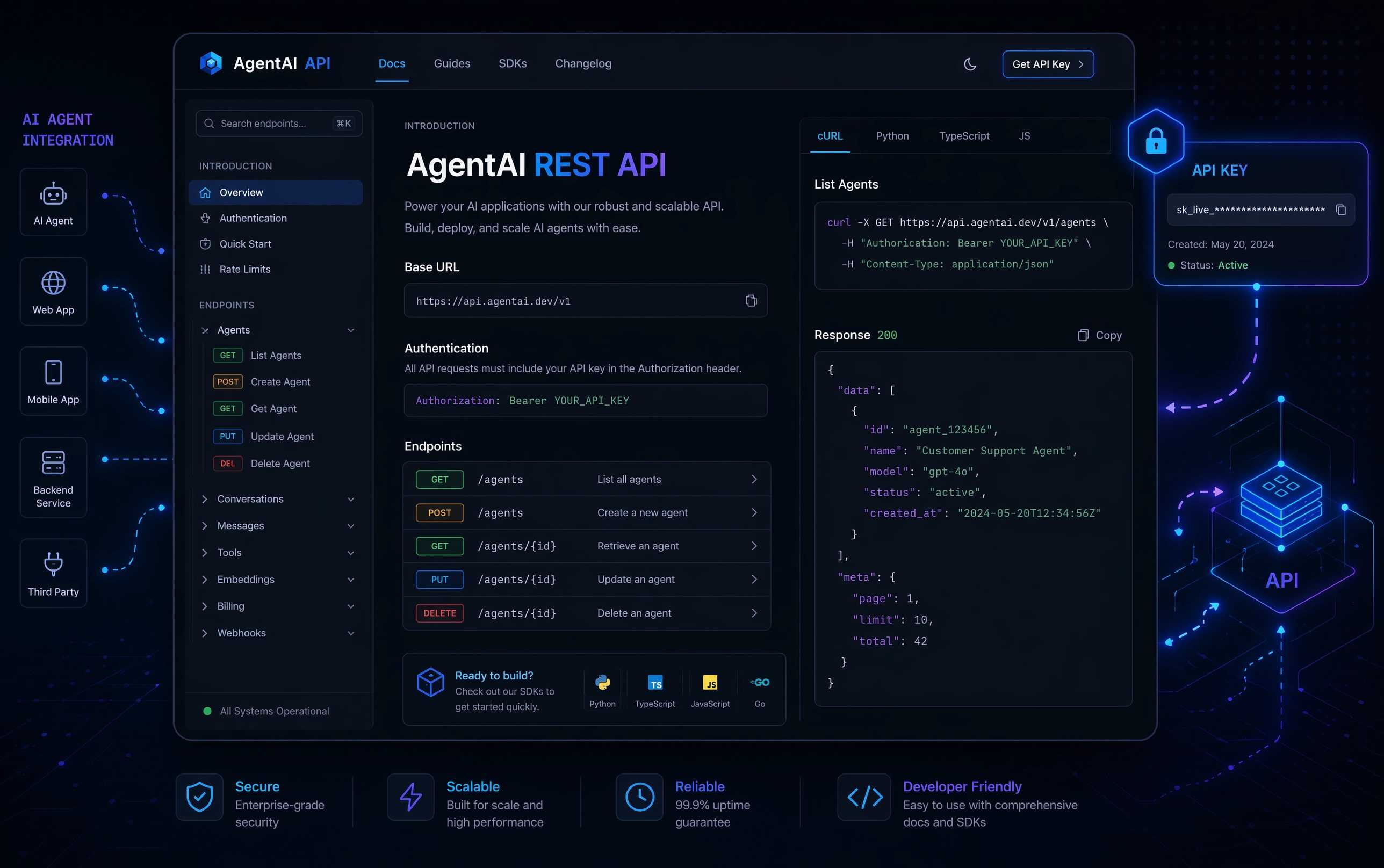
Task: Click the Developer Friendly code icon
Action: (x=864, y=797)
